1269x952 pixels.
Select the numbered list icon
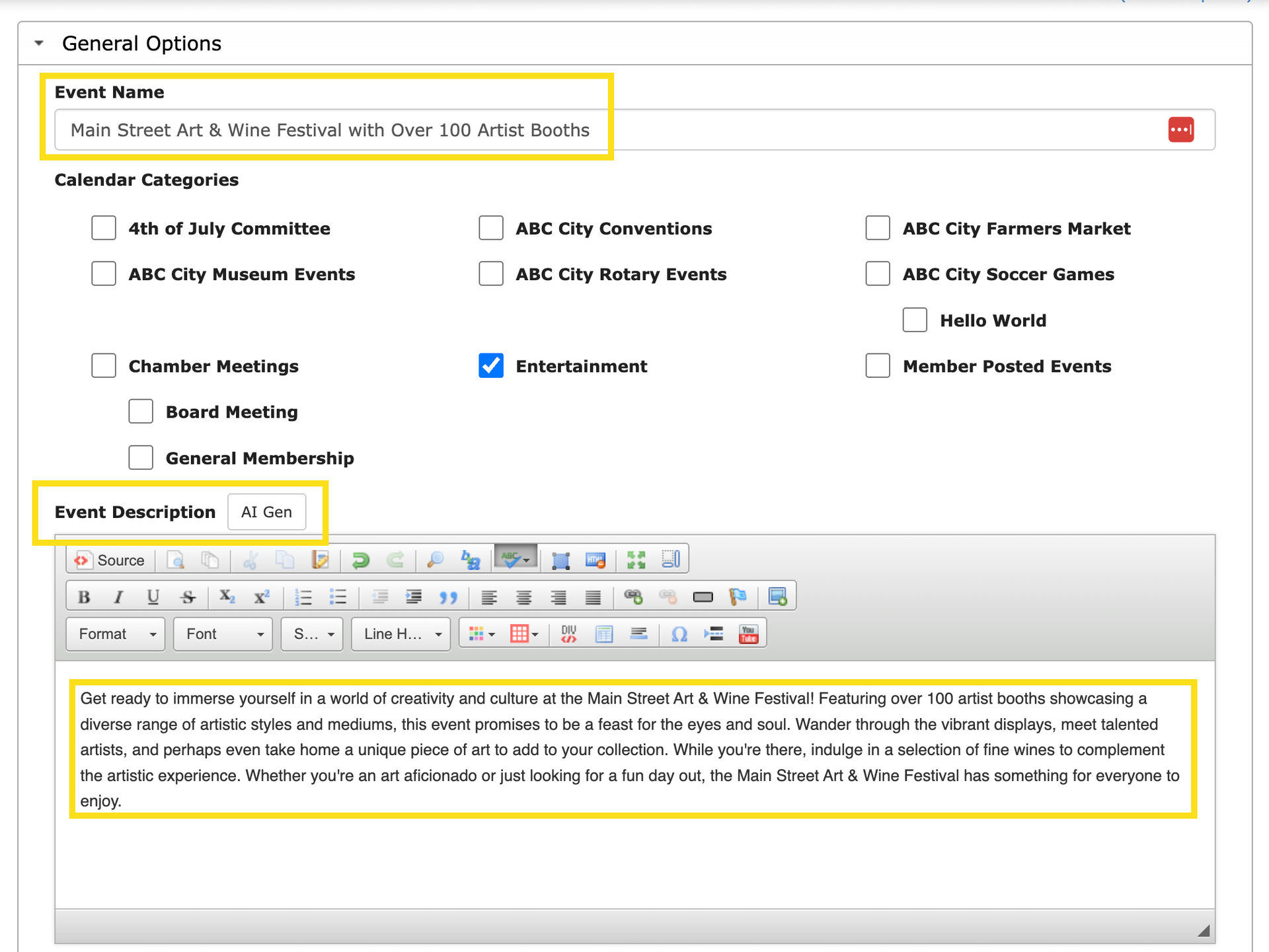[304, 597]
